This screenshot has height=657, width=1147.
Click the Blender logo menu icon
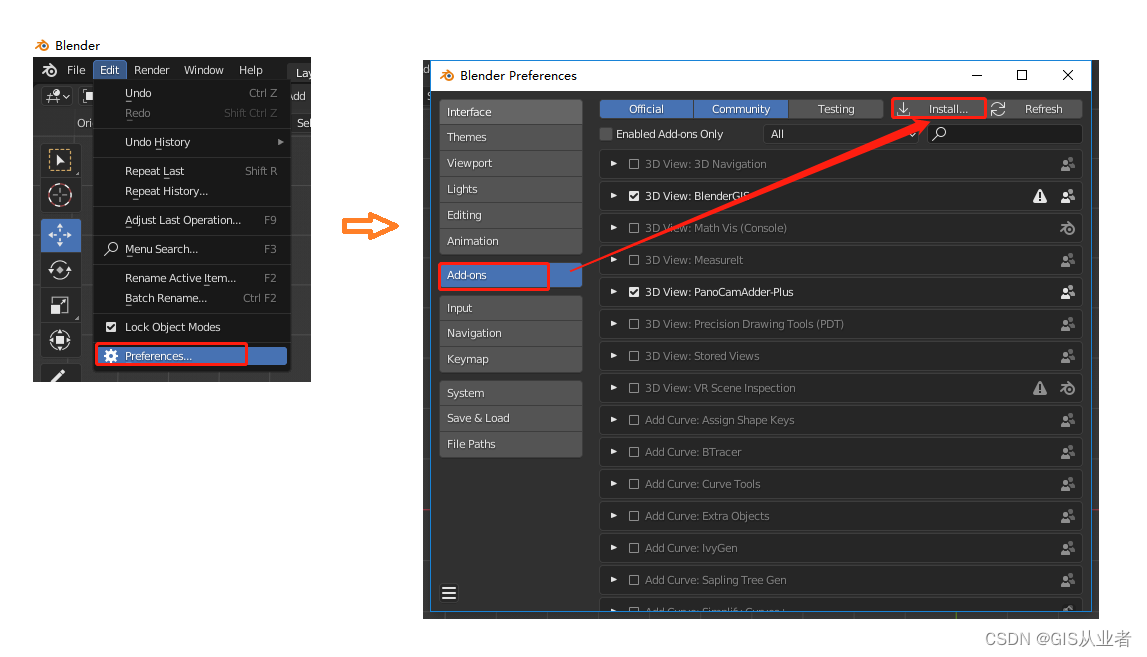[x=50, y=70]
